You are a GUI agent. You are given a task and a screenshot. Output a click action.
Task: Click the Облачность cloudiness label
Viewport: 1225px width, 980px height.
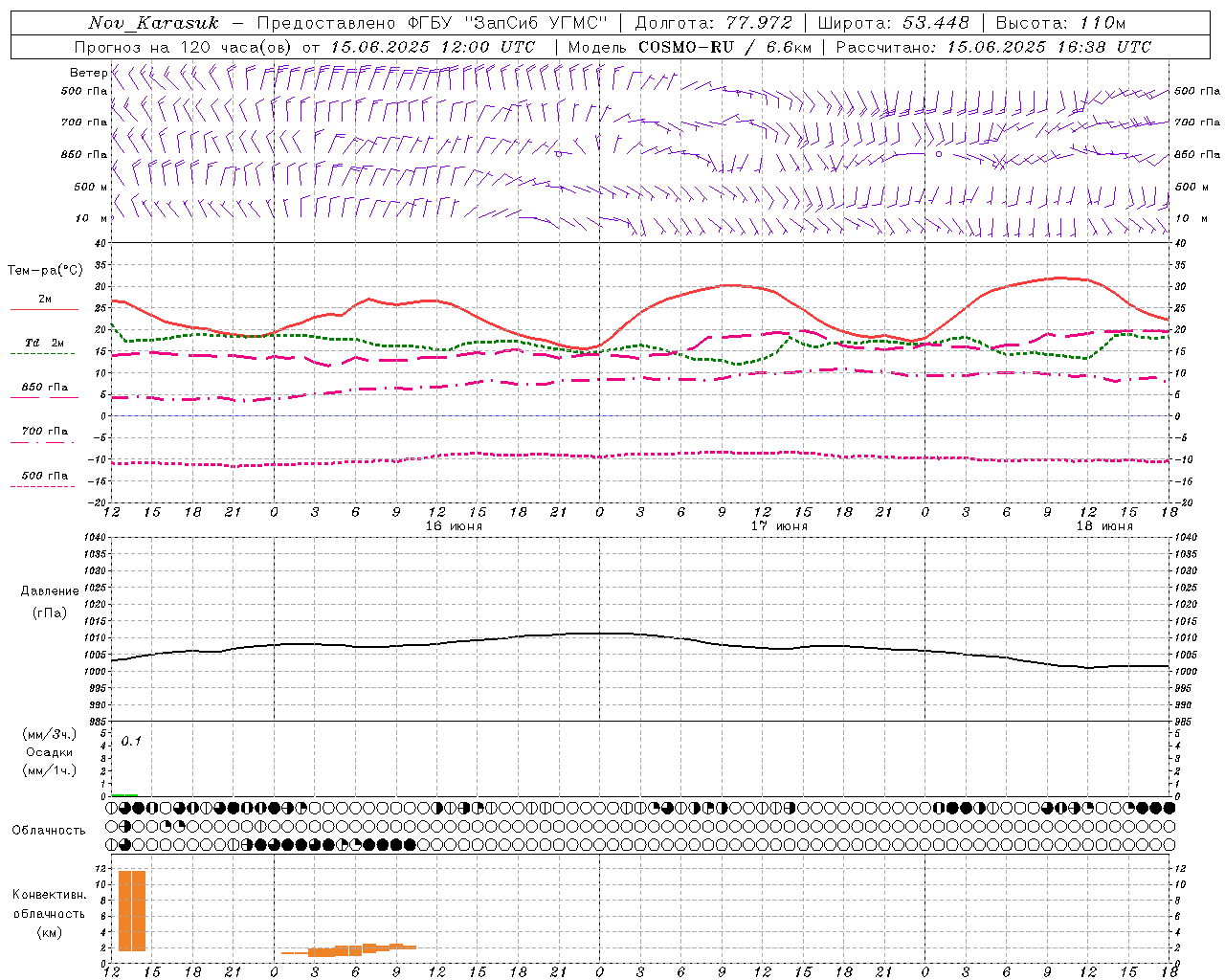49,830
